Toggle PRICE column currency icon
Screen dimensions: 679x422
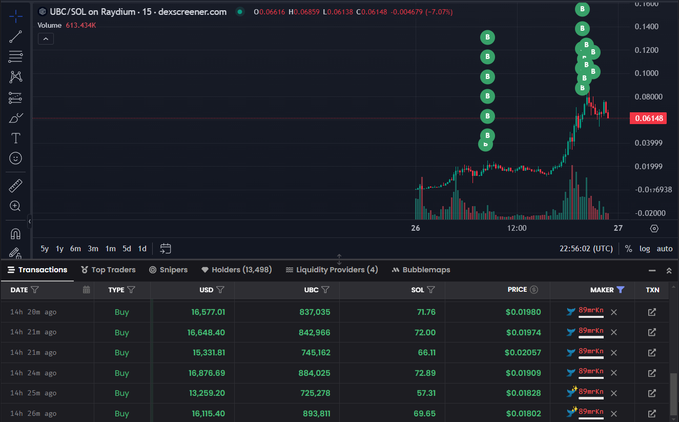pos(534,290)
